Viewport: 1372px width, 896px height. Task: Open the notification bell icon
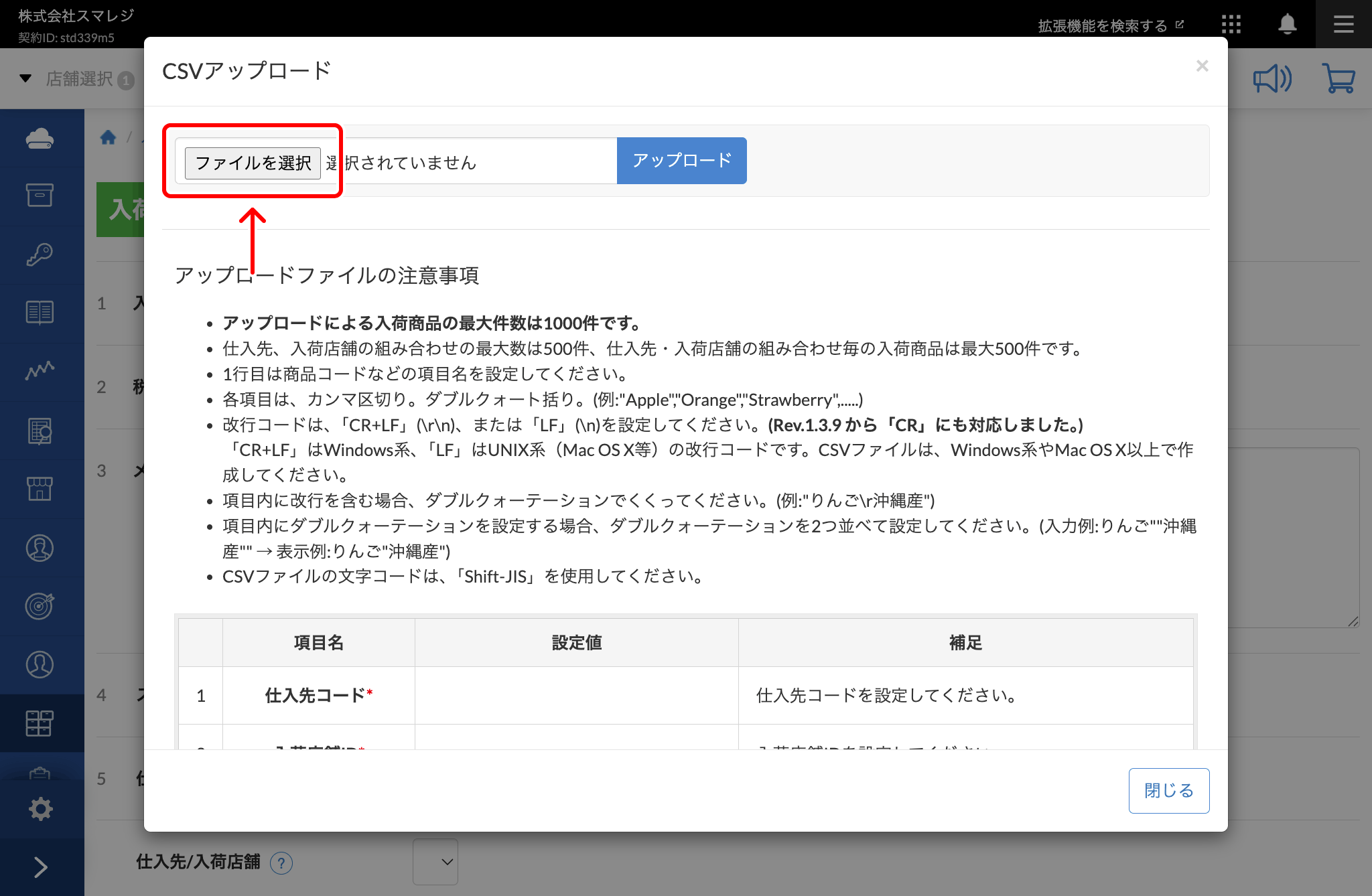coord(1287,25)
